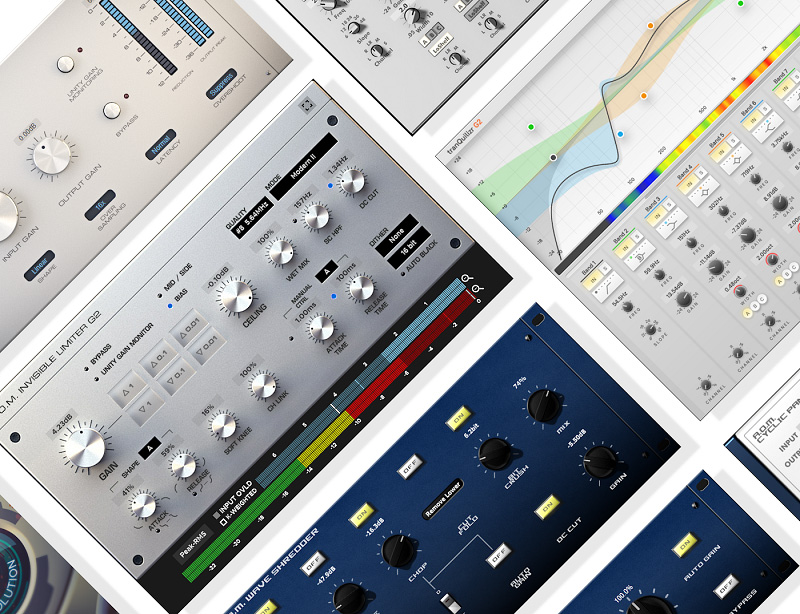This screenshot has width=800, height=614.
Task: Select the bell filter icon on Band 5
Action: point(736,159)
